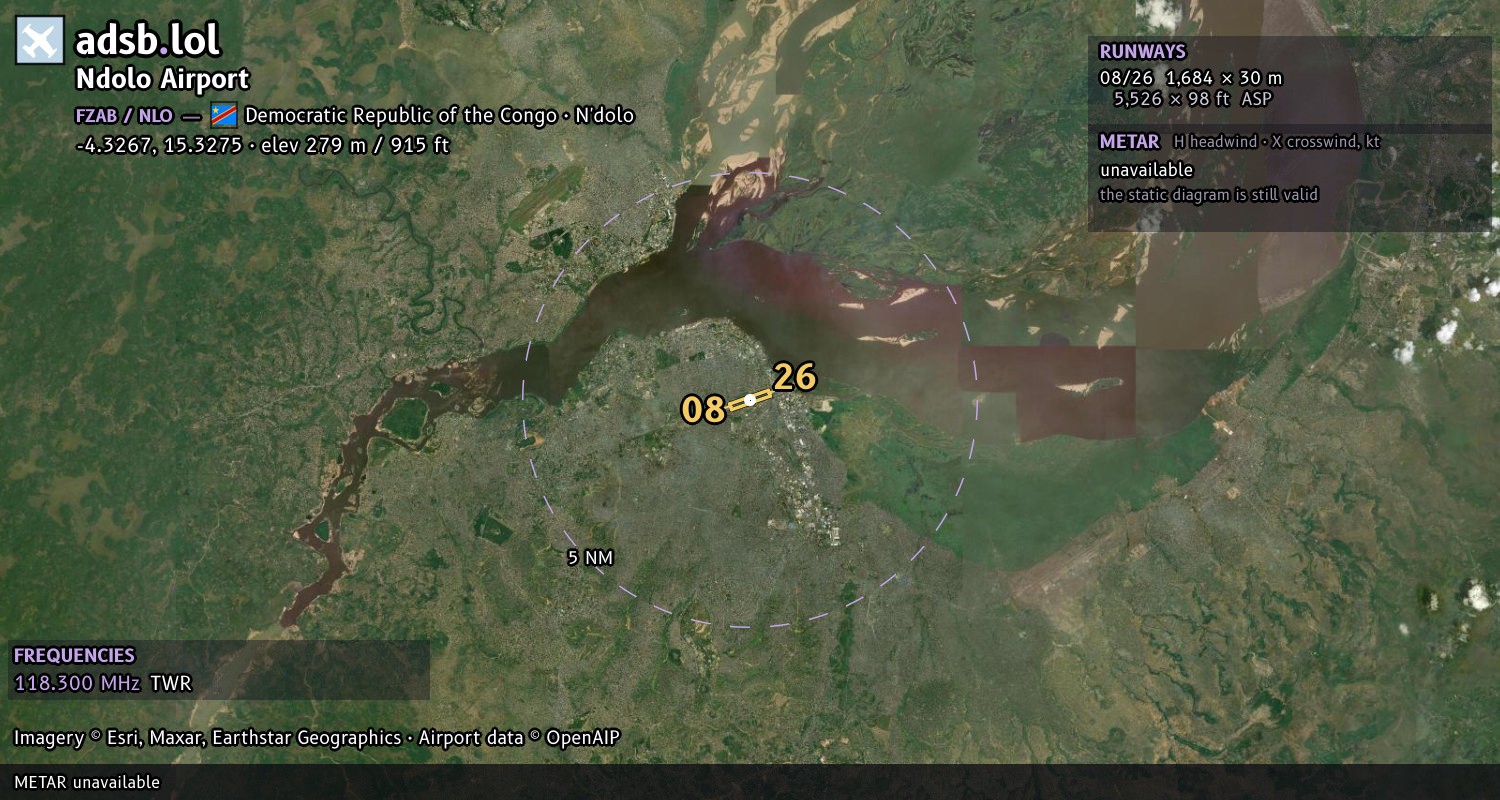
Task: Click the airport center marker on the runway
Action: tap(750, 400)
